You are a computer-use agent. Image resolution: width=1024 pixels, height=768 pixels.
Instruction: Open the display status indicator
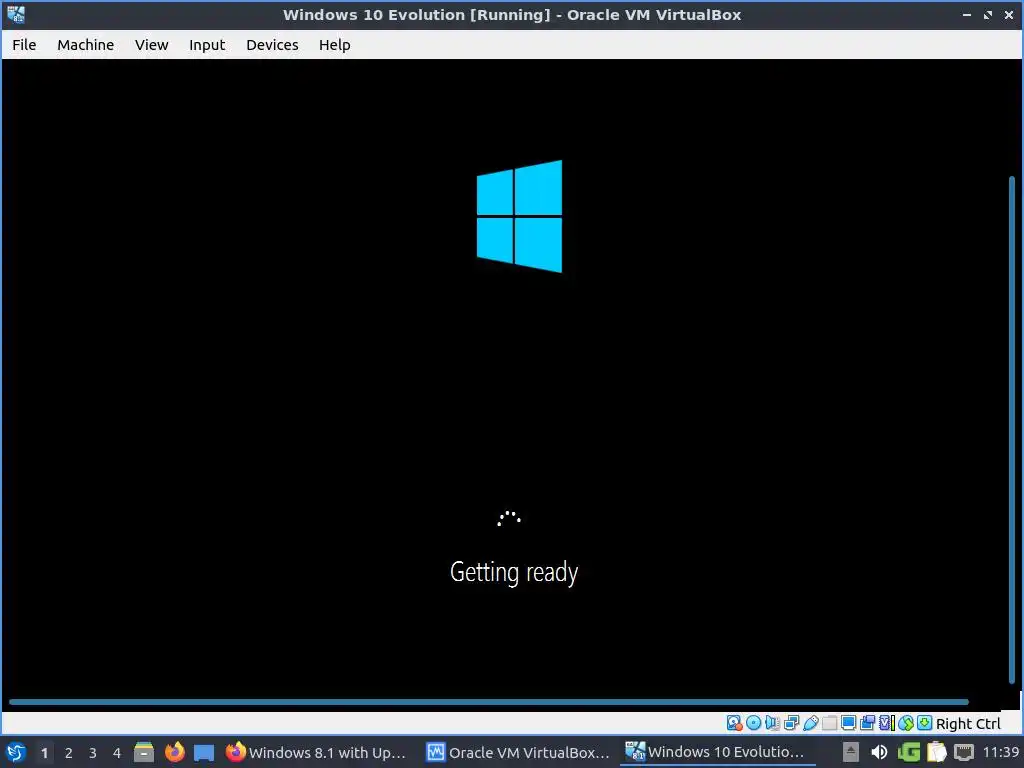pyautogui.click(x=848, y=723)
